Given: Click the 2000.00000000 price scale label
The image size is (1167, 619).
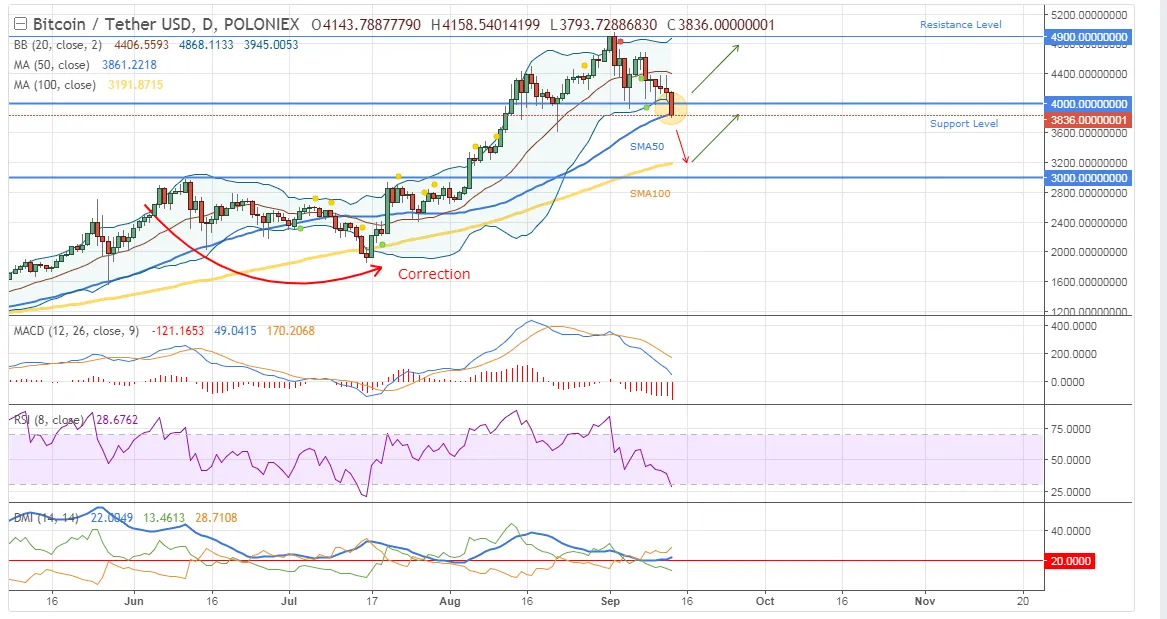Looking at the screenshot, I should click(x=1088, y=252).
